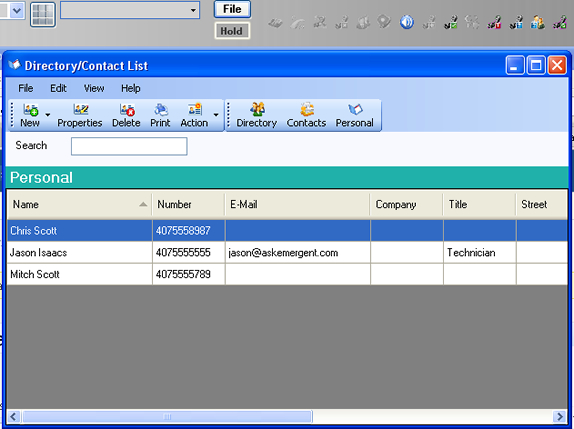Screen dimensions: 574x429
Task: Open the View menu
Action: coord(94,88)
